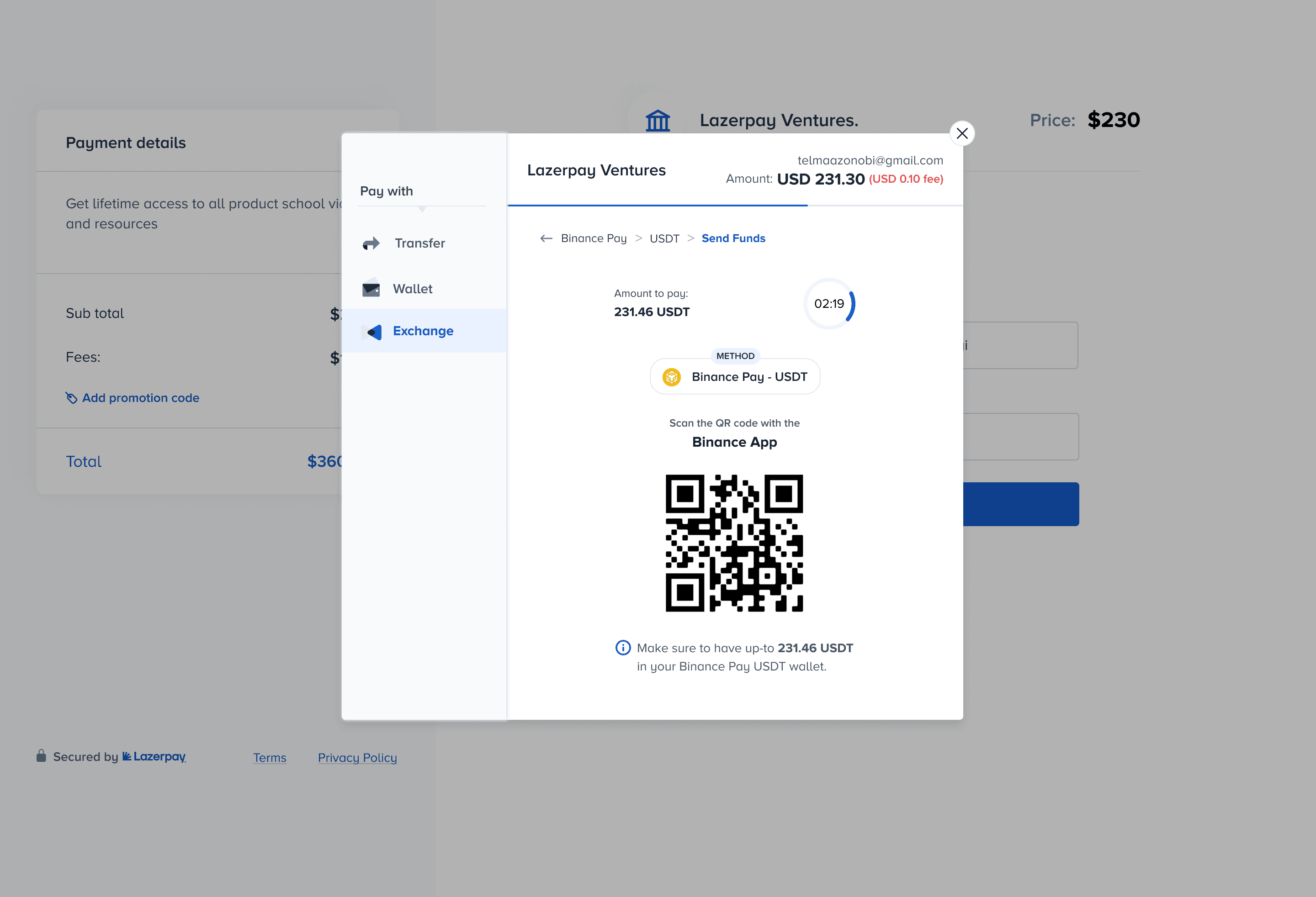Image resolution: width=1316 pixels, height=897 pixels.
Task: Click the promotion tag icon
Action: tap(71, 398)
